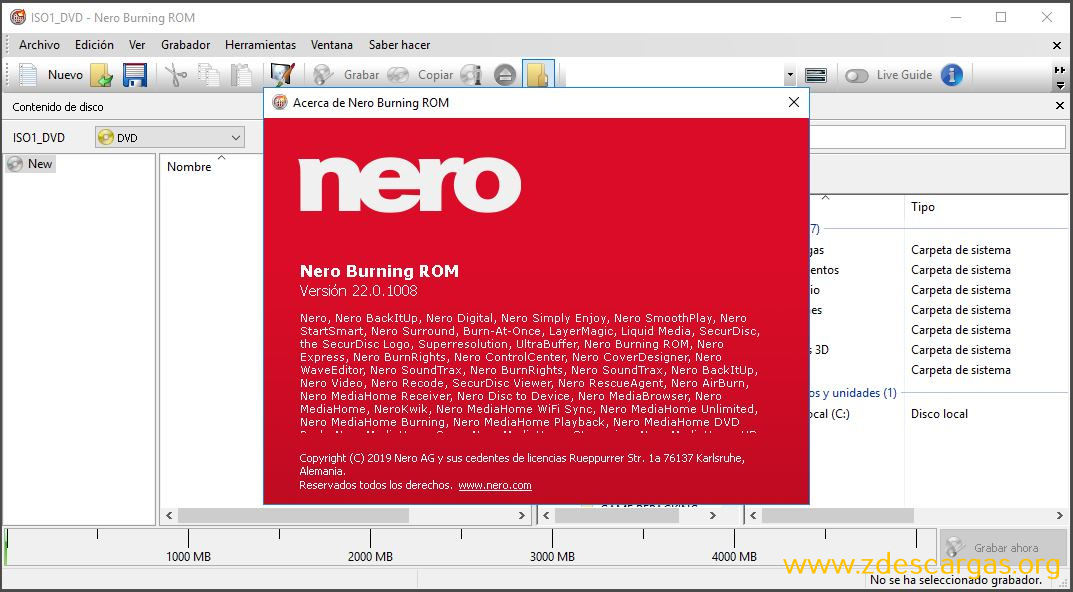The image size is (1073, 592).
Task: Open the Archivo menu
Action: (39, 44)
